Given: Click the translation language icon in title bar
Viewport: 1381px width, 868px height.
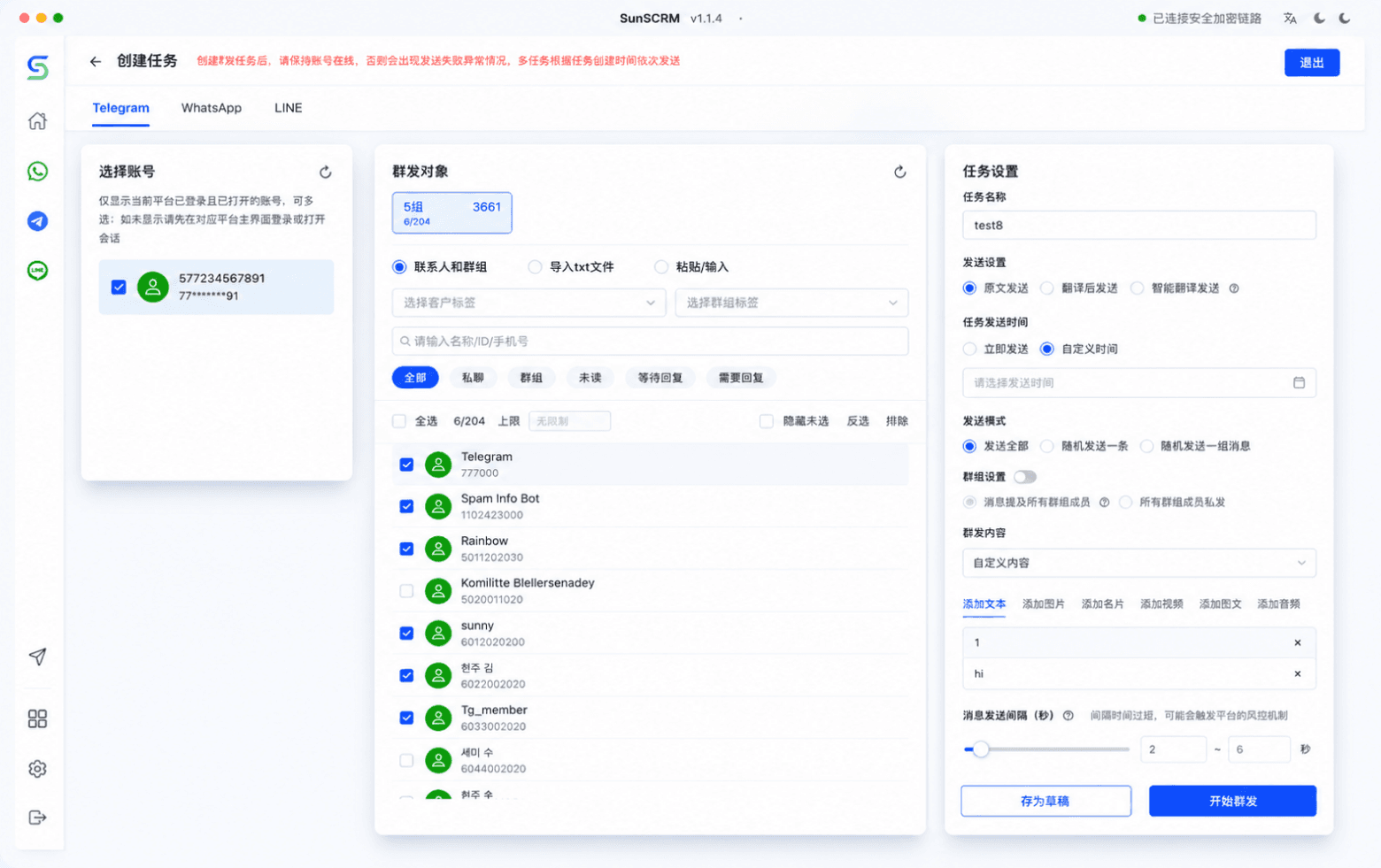Looking at the screenshot, I should tap(1290, 19).
